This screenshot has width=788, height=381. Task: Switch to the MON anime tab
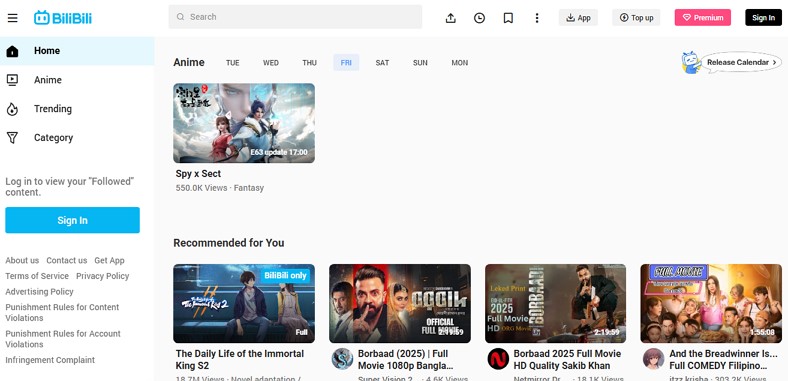pyautogui.click(x=460, y=63)
